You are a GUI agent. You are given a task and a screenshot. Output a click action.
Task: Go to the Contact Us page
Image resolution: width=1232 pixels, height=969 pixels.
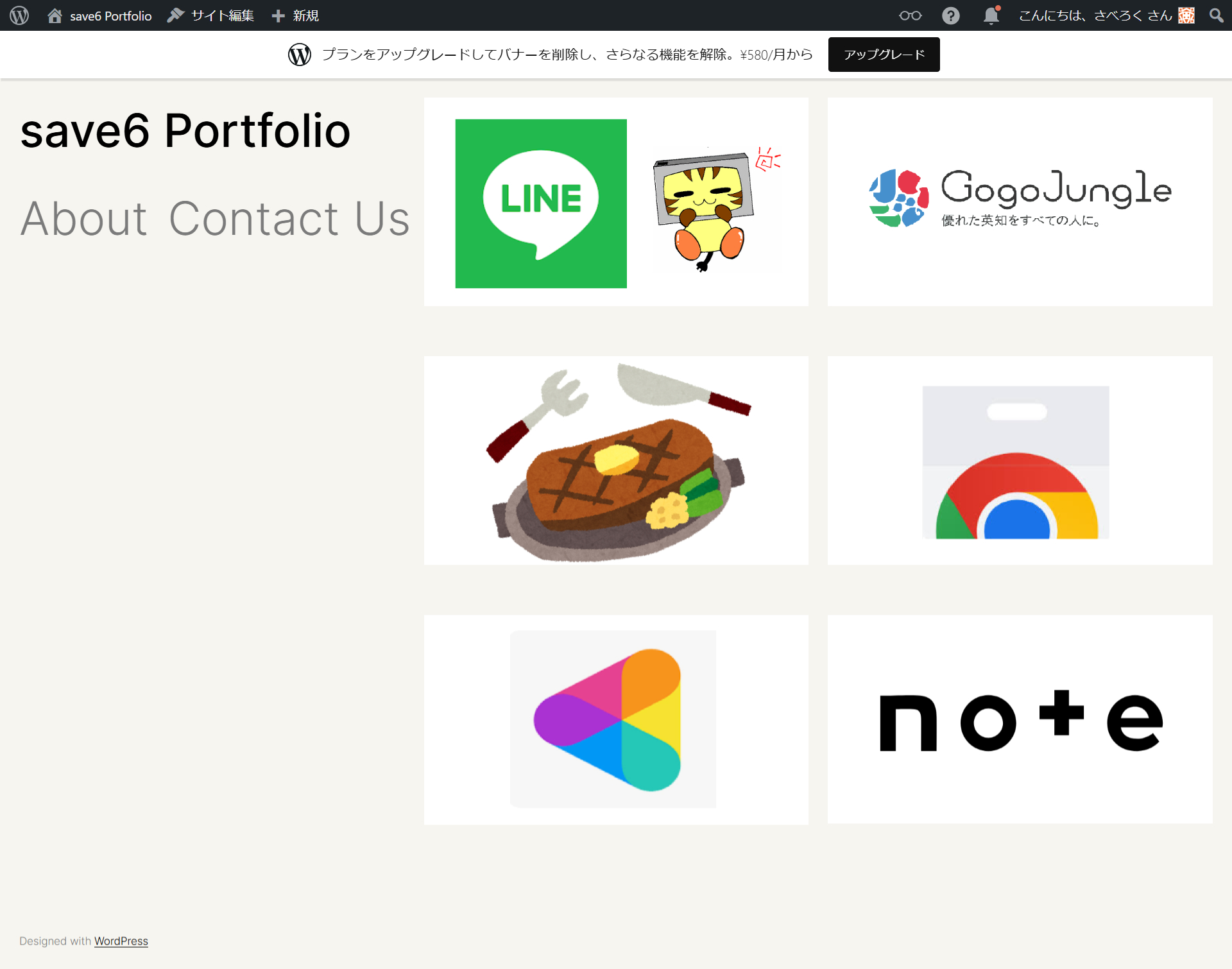point(289,218)
